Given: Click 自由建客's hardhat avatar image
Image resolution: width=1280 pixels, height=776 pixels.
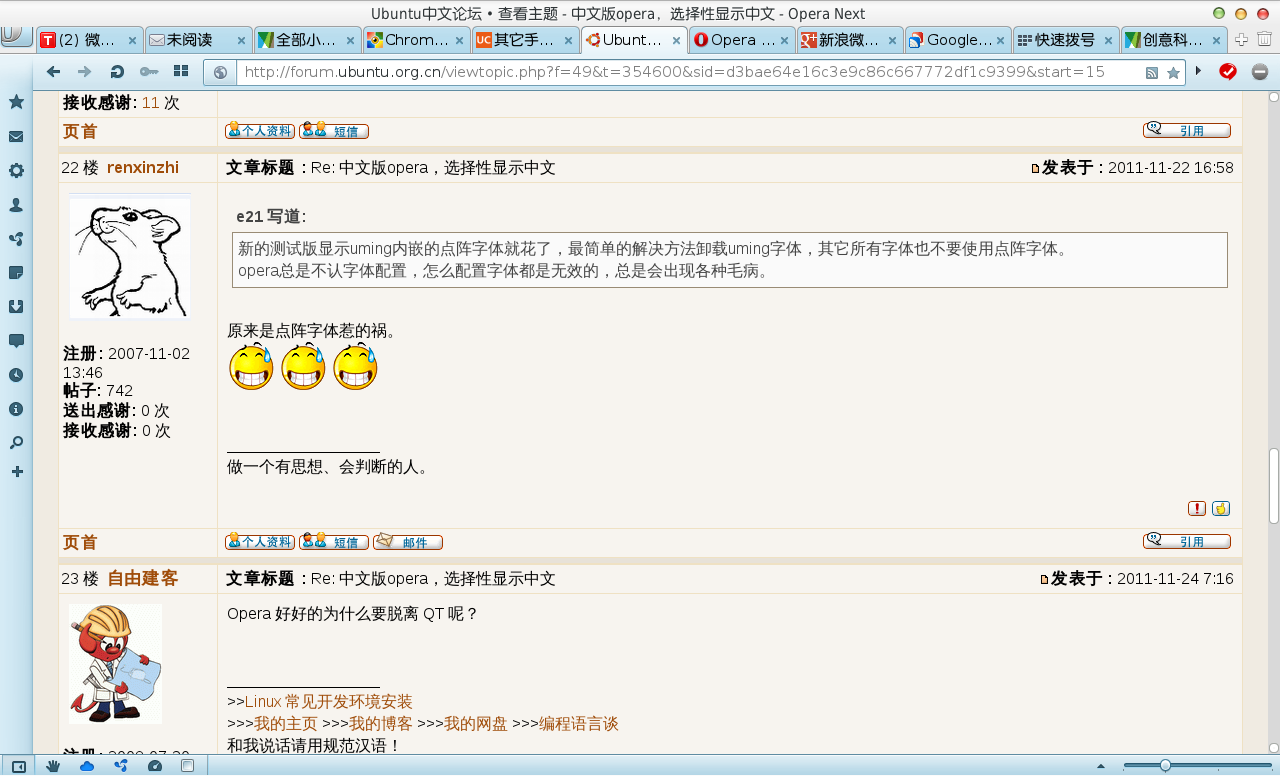Looking at the screenshot, I should [x=115, y=664].
